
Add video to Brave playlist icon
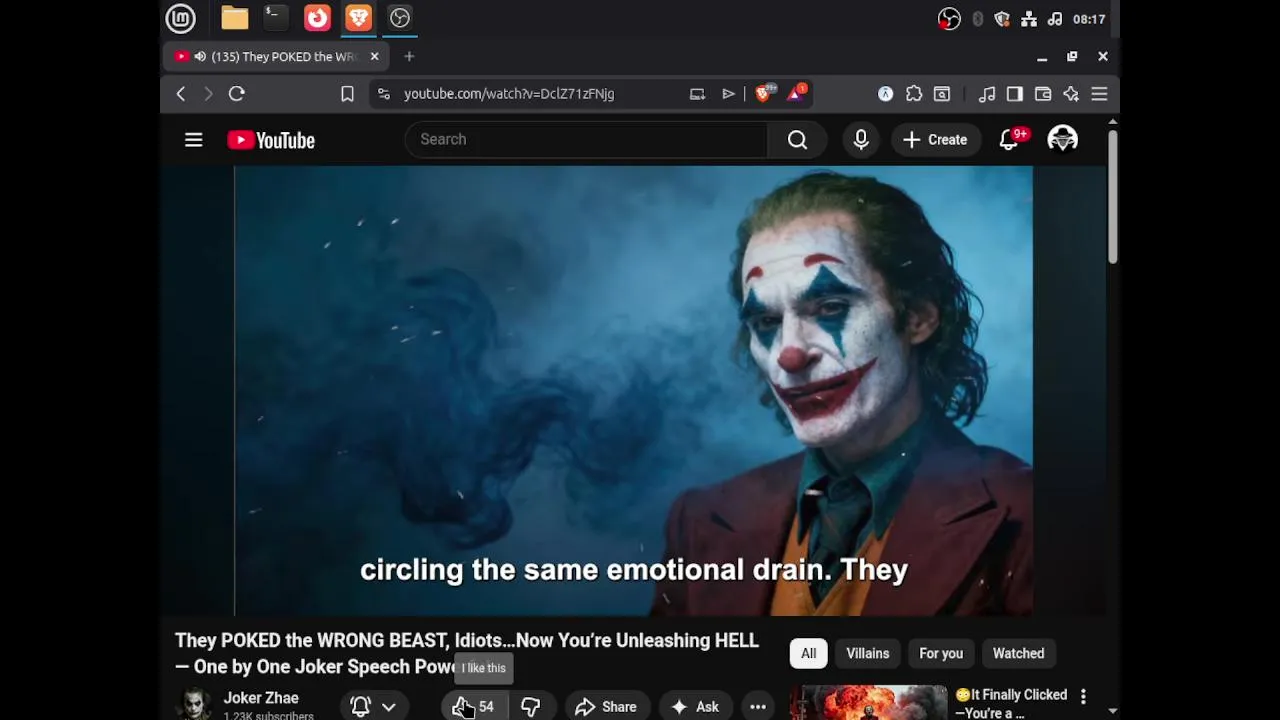pyautogui.click(x=728, y=94)
